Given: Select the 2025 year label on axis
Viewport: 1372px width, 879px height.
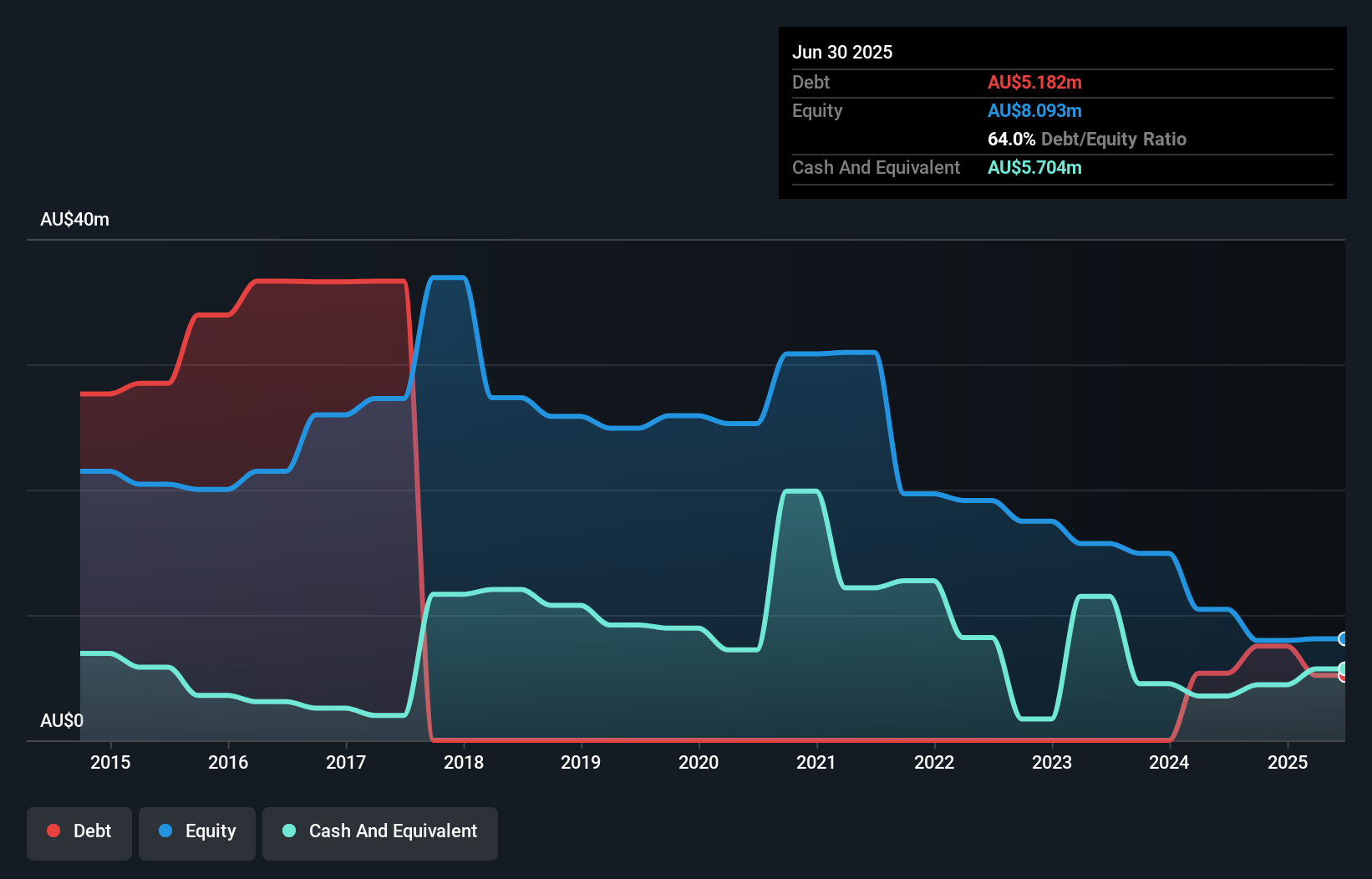Looking at the screenshot, I should pos(1288,762).
